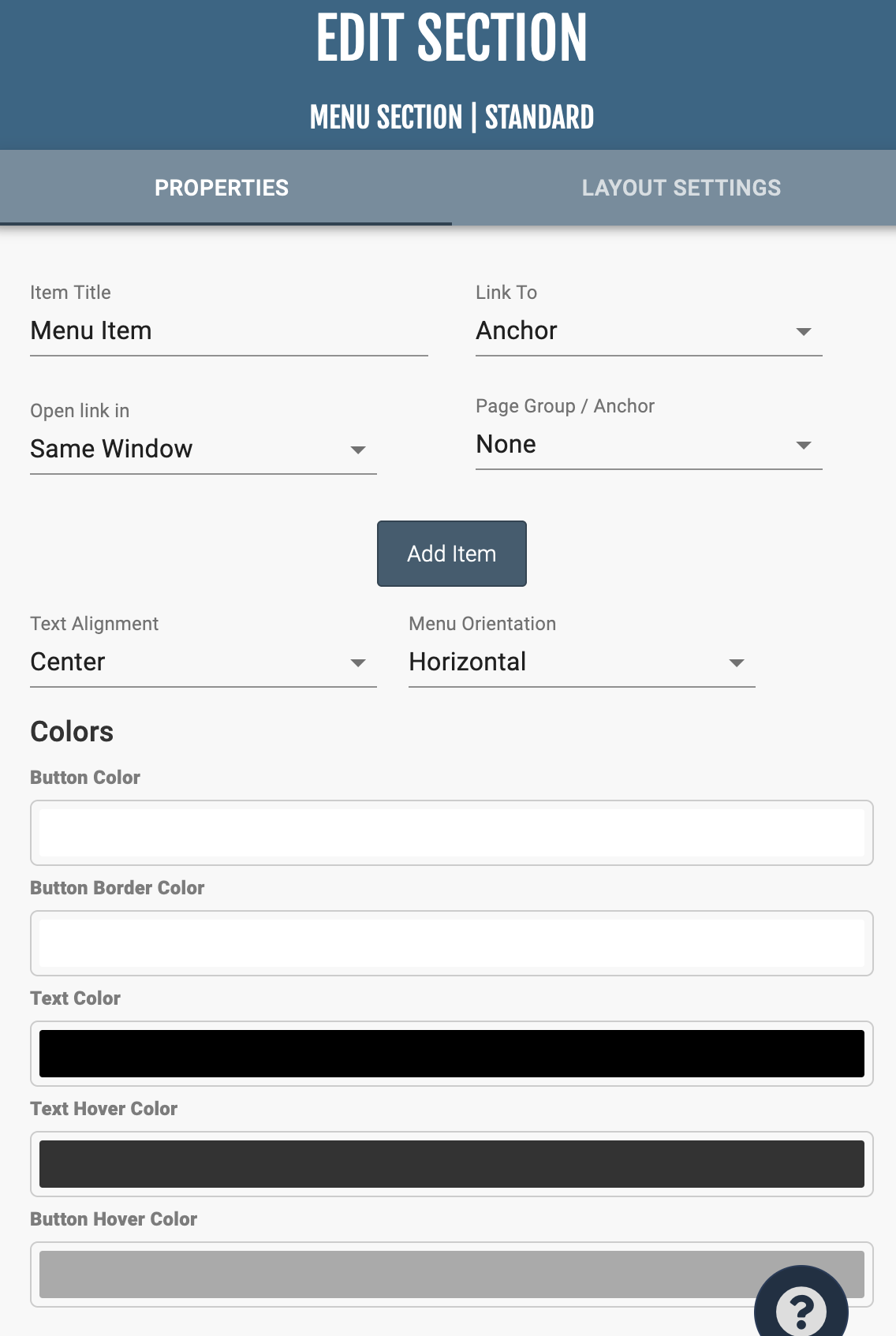This screenshot has height=1336, width=896.
Task: Expand the Open link in dropdown
Action: (203, 450)
